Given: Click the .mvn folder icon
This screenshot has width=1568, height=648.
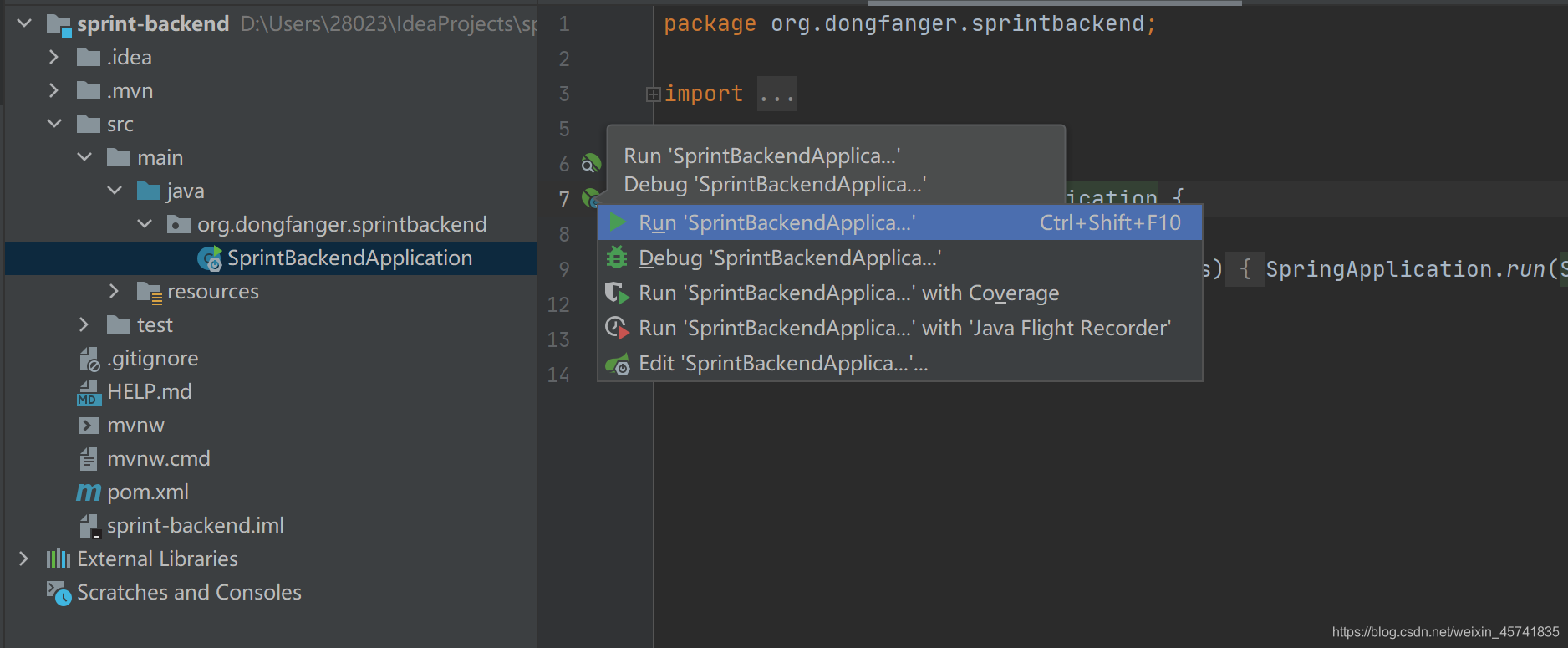Looking at the screenshot, I should click(89, 90).
